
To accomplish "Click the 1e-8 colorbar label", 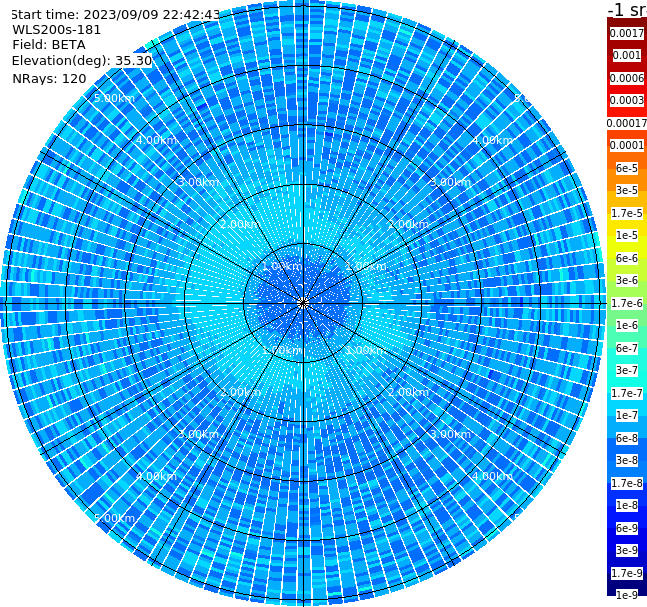I will (x=627, y=505).
